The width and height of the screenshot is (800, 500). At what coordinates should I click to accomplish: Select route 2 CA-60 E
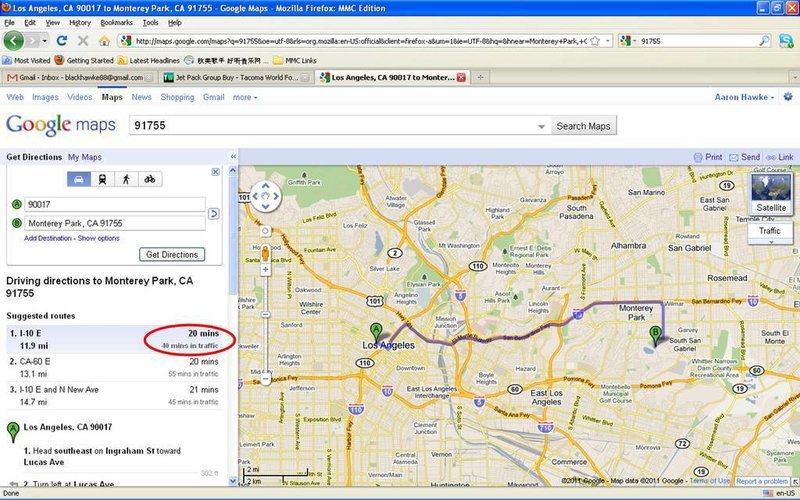pos(114,367)
